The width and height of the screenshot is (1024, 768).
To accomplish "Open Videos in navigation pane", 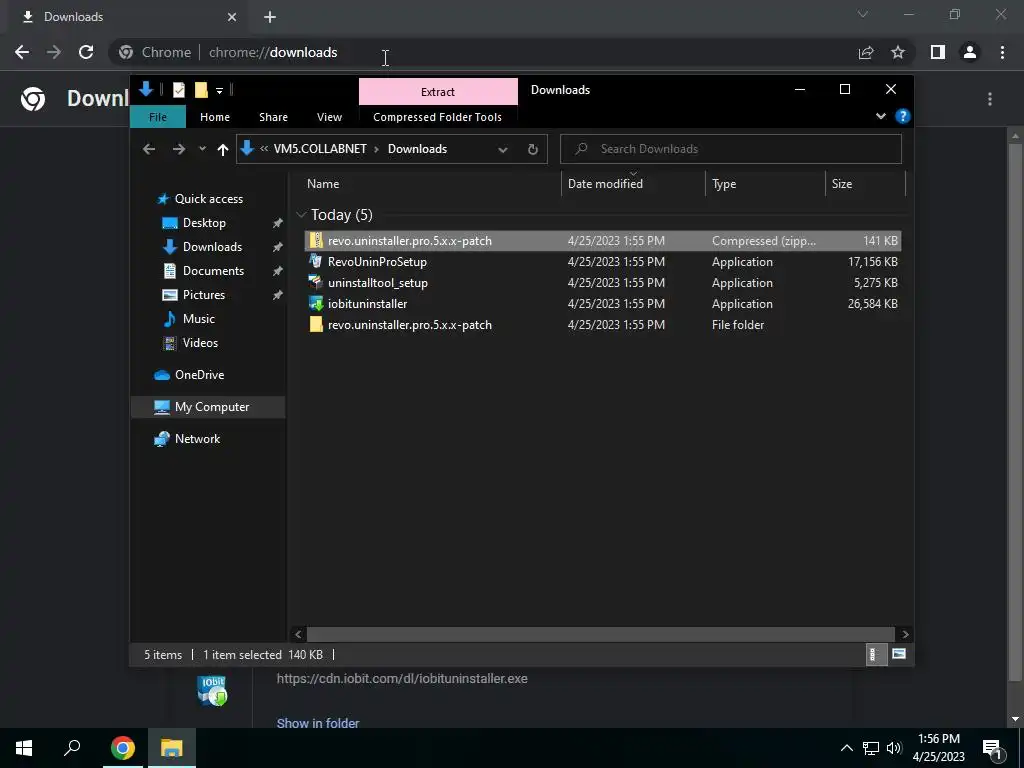I will 200,343.
